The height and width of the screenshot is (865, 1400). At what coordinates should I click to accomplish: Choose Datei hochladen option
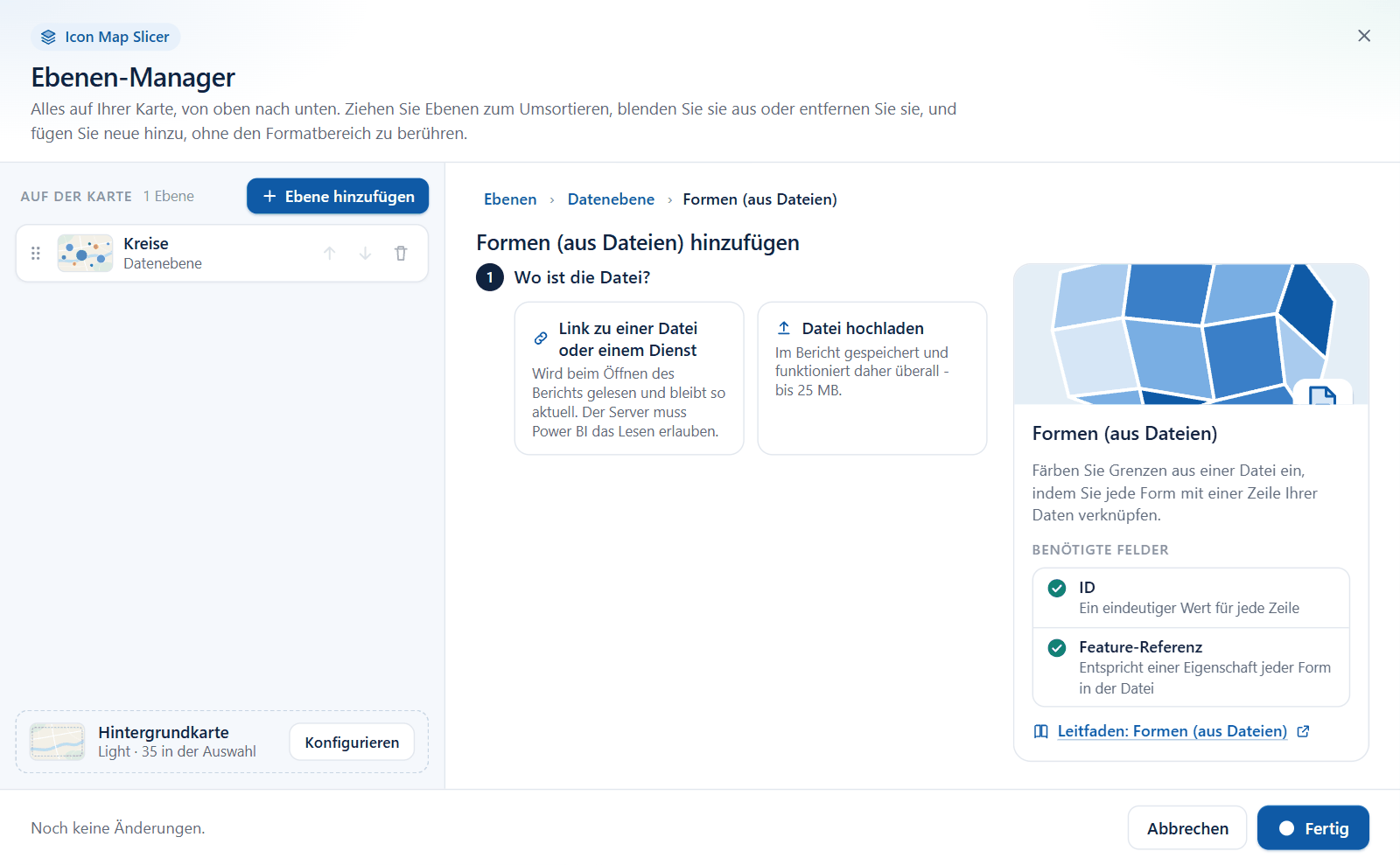(872, 379)
